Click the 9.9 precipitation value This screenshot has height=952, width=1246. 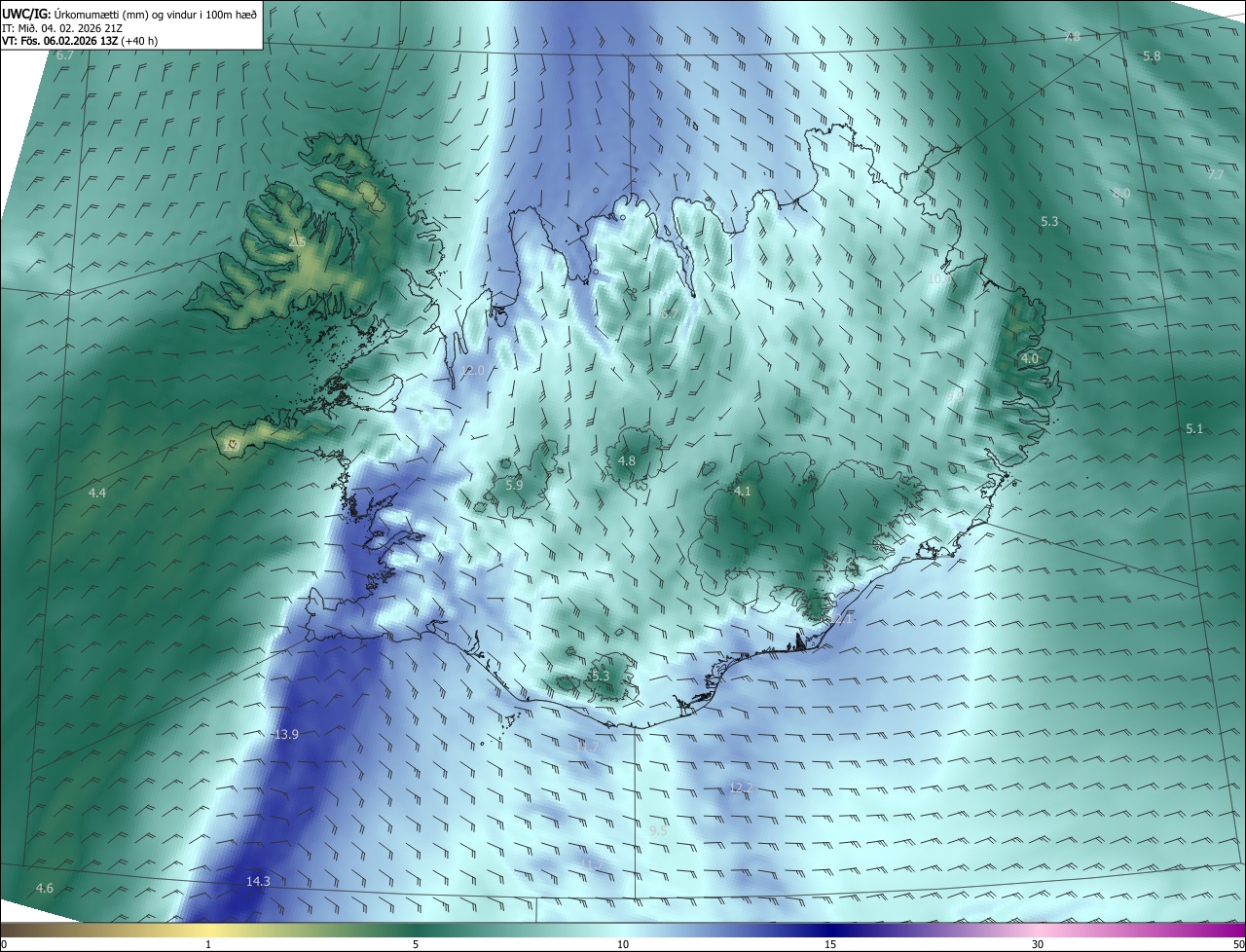(954, 396)
